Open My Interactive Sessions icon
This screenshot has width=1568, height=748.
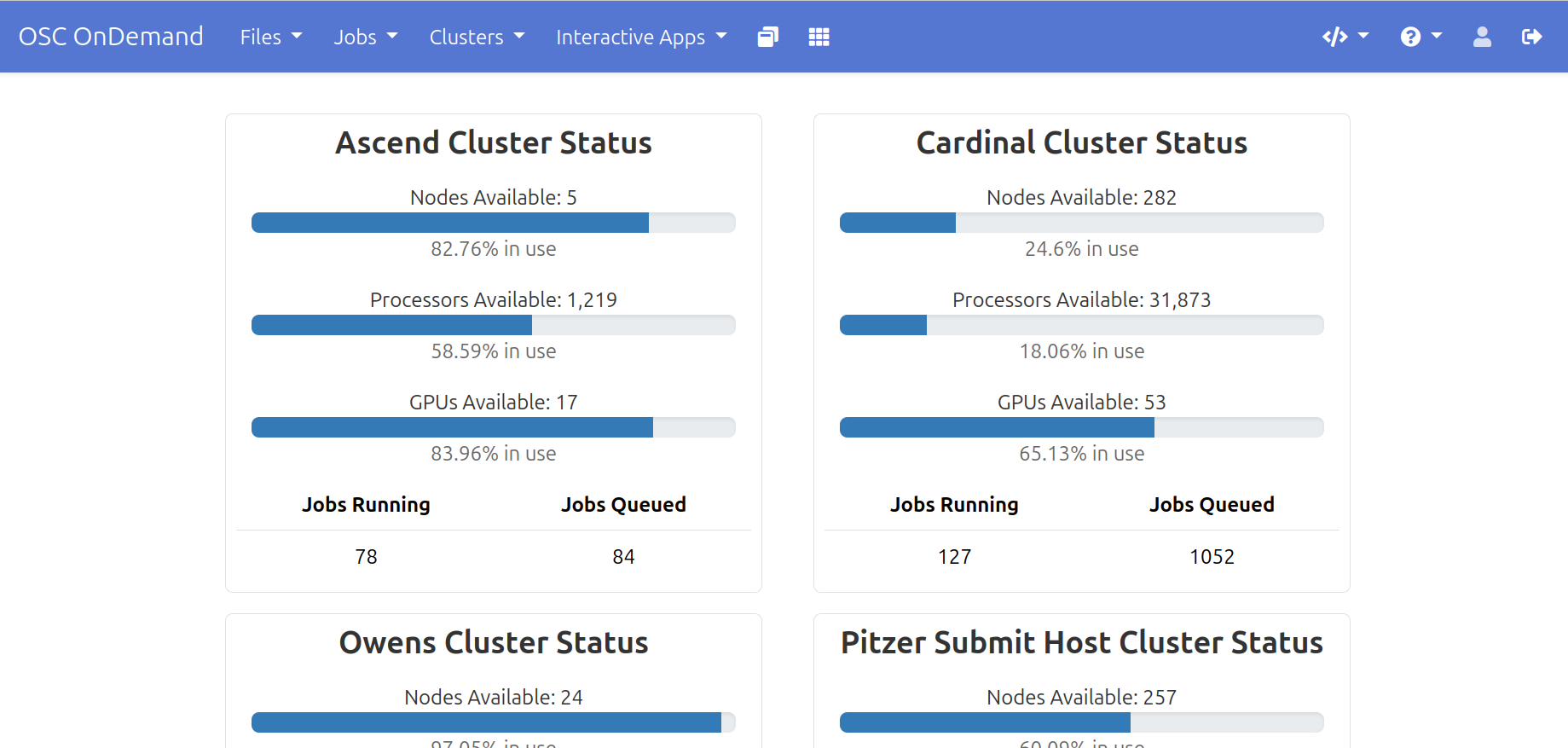pos(767,37)
